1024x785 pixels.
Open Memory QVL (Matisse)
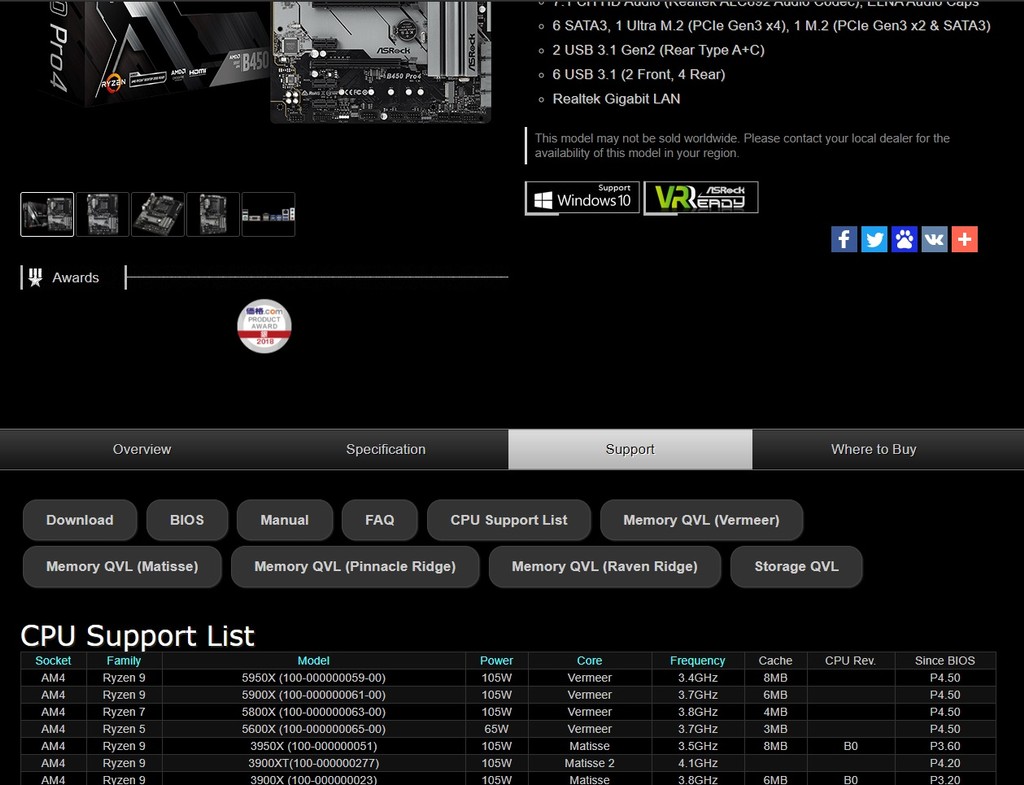point(122,567)
